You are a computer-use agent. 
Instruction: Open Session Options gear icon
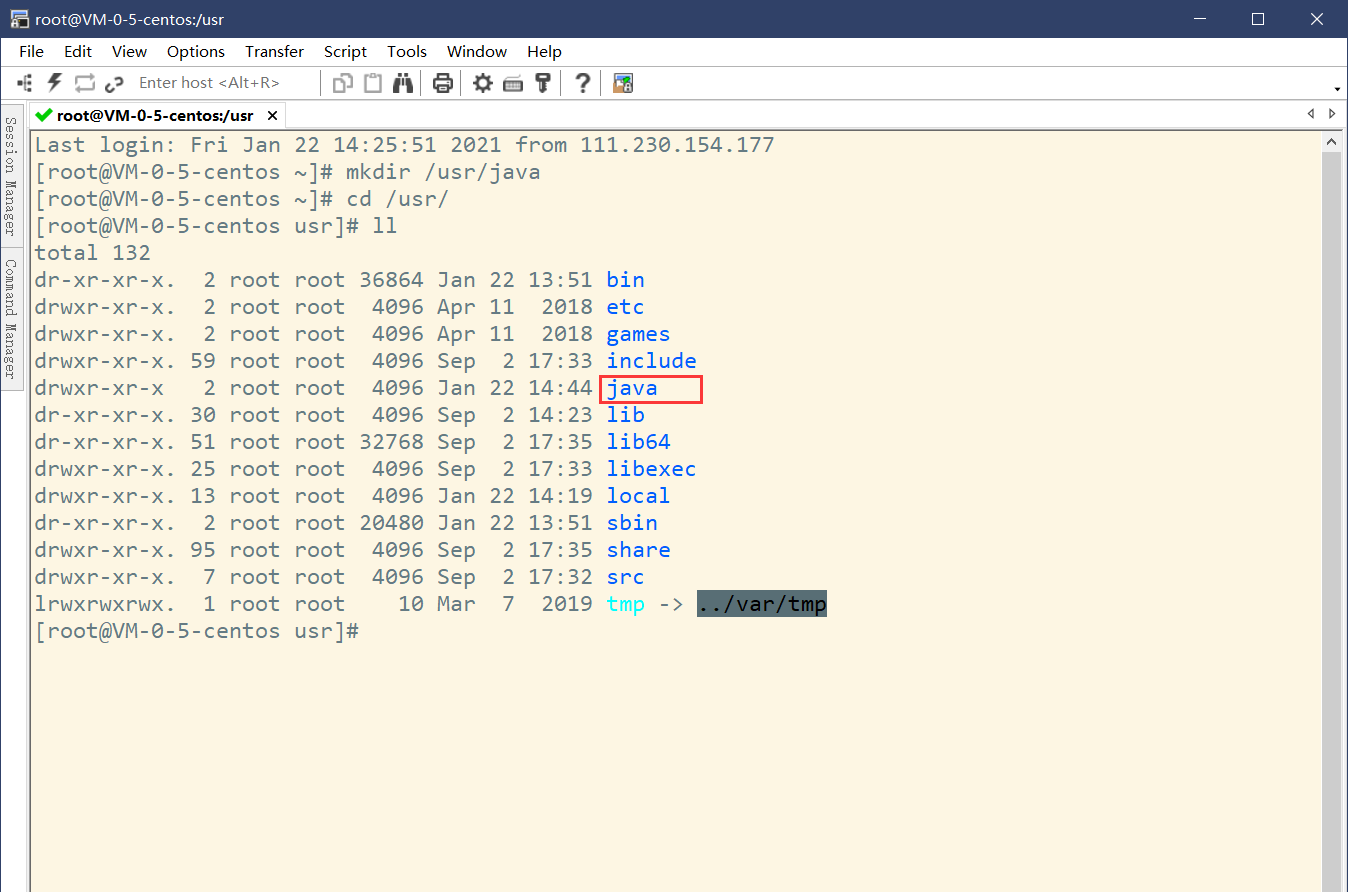[x=483, y=83]
